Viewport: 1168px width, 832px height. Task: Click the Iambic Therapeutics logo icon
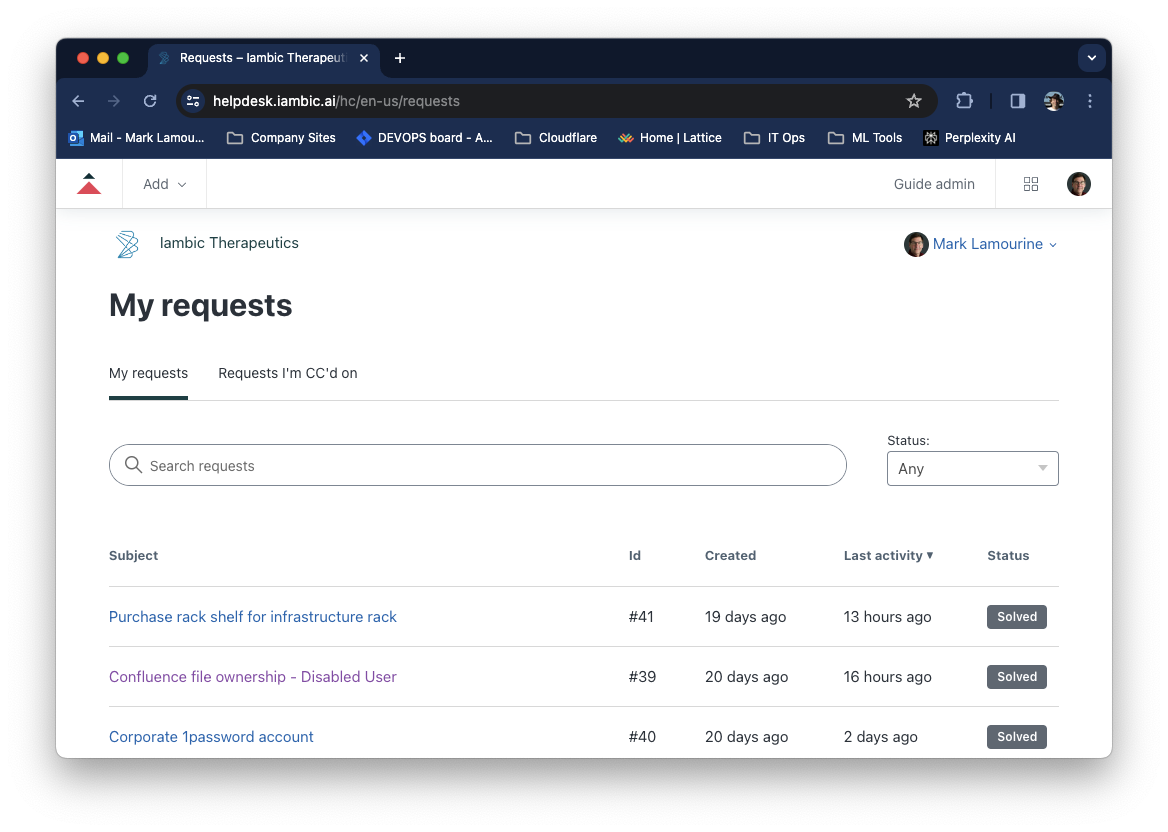pyautogui.click(x=127, y=244)
